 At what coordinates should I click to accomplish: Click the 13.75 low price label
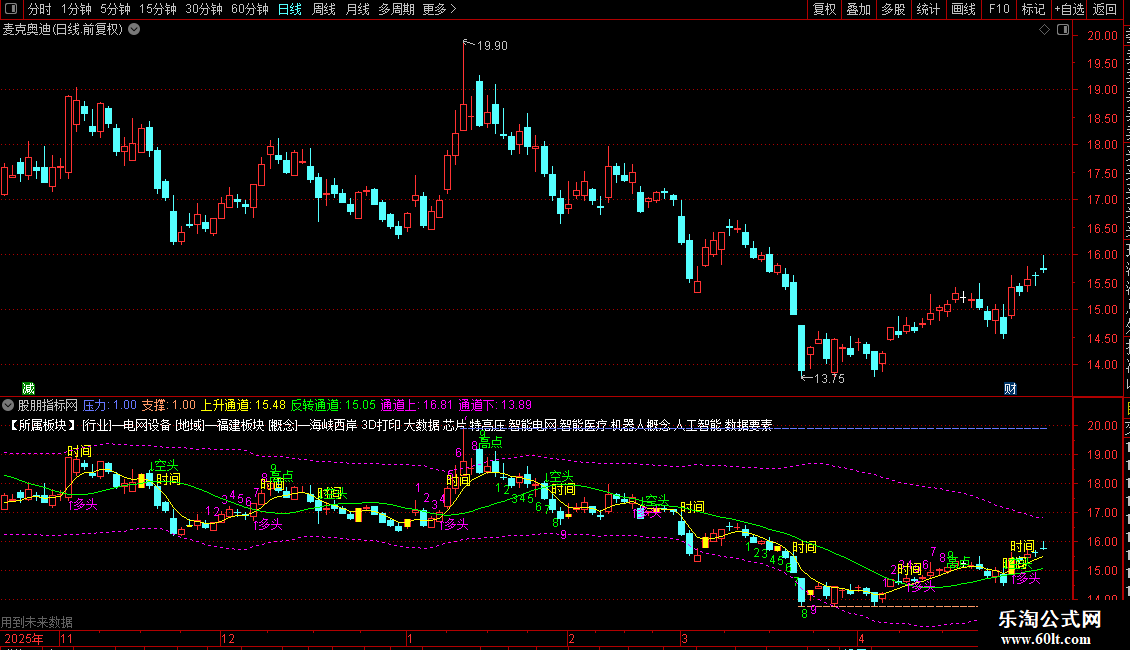click(x=829, y=379)
